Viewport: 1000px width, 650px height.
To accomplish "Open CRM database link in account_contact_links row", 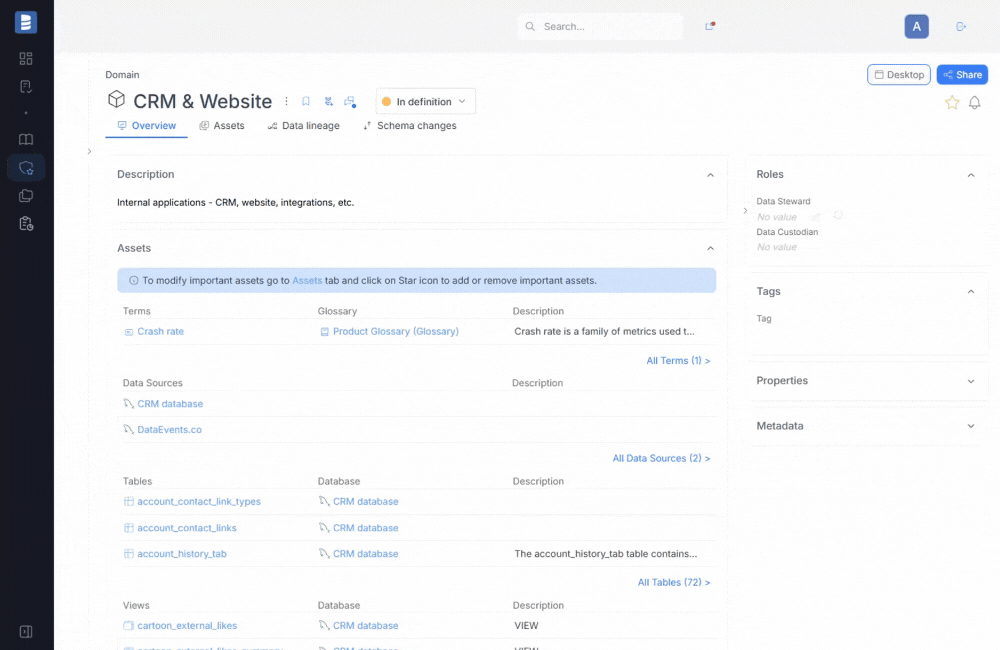I will [365, 528].
